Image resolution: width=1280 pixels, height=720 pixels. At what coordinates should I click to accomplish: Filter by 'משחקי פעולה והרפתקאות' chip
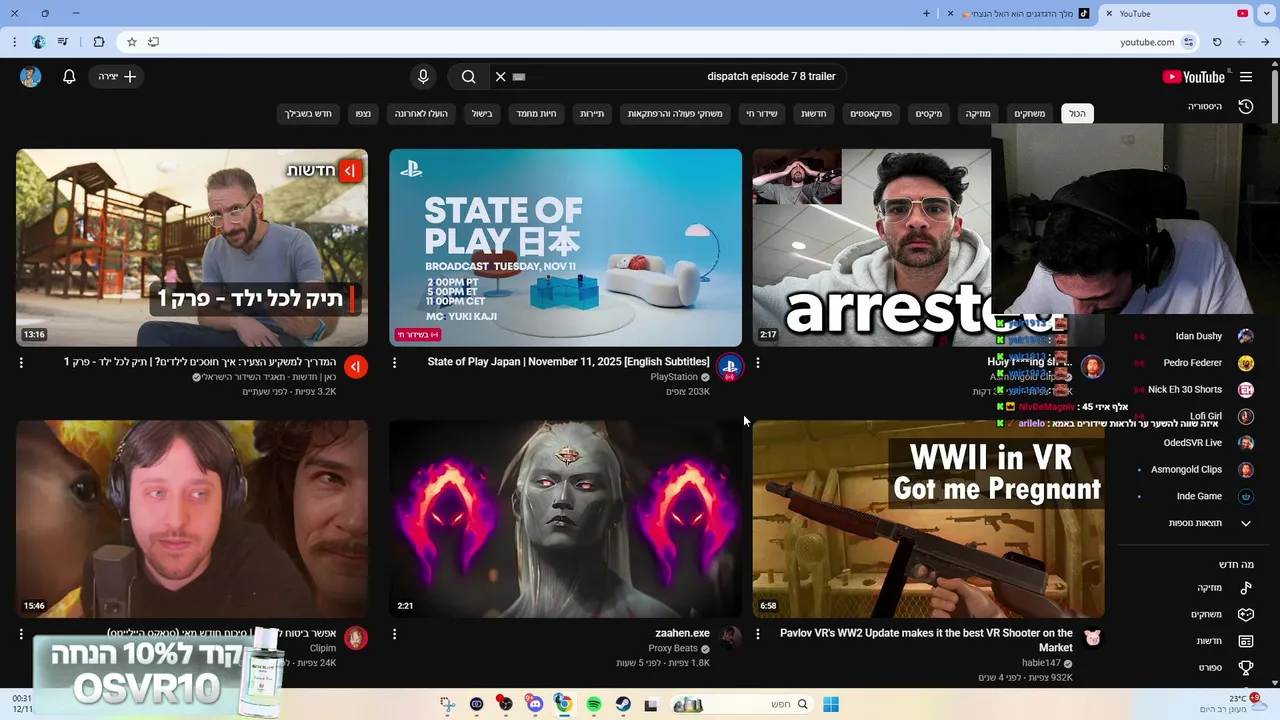tap(675, 114)
